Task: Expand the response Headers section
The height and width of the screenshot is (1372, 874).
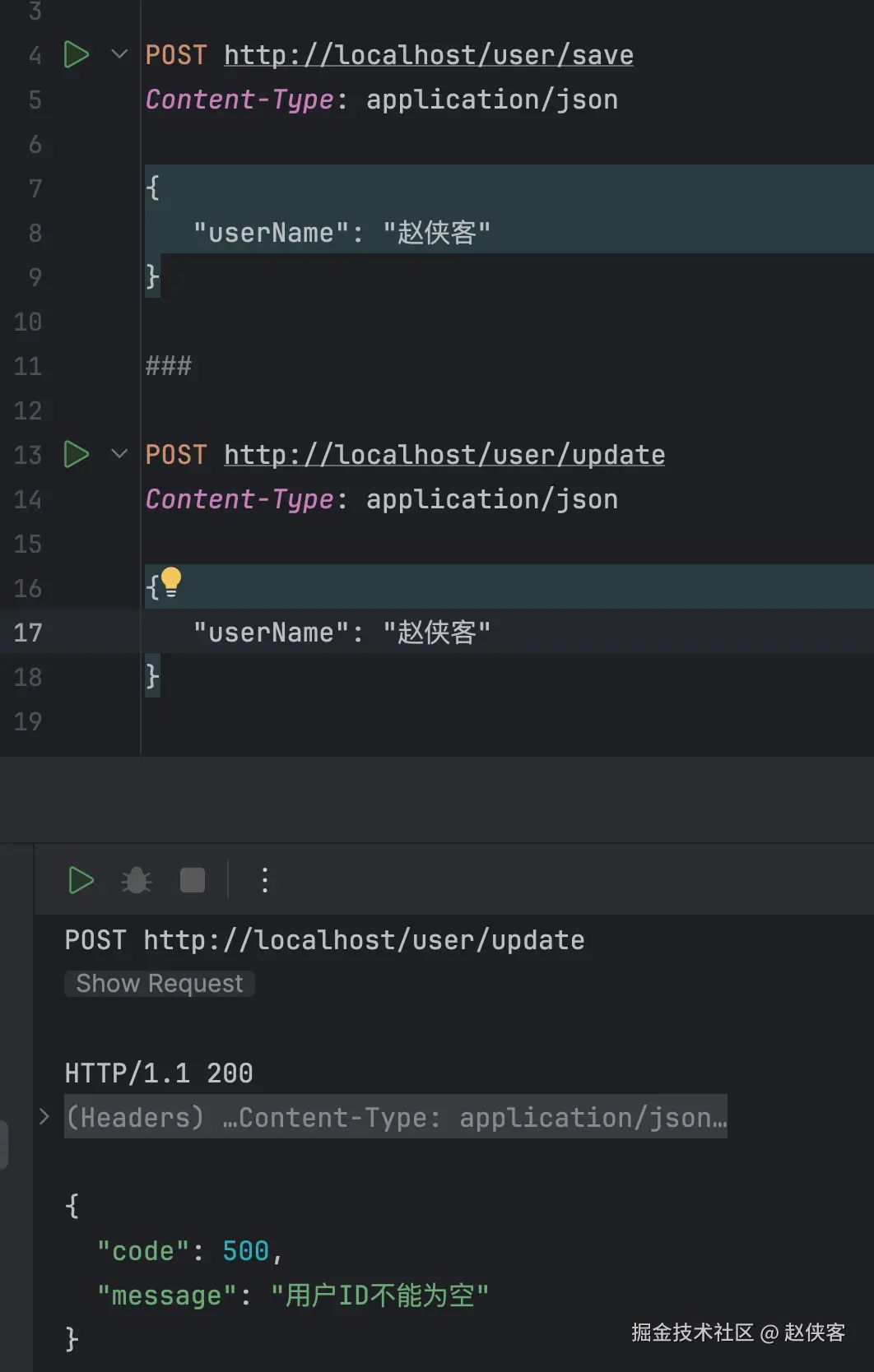Action: (x=44, y=1117)
